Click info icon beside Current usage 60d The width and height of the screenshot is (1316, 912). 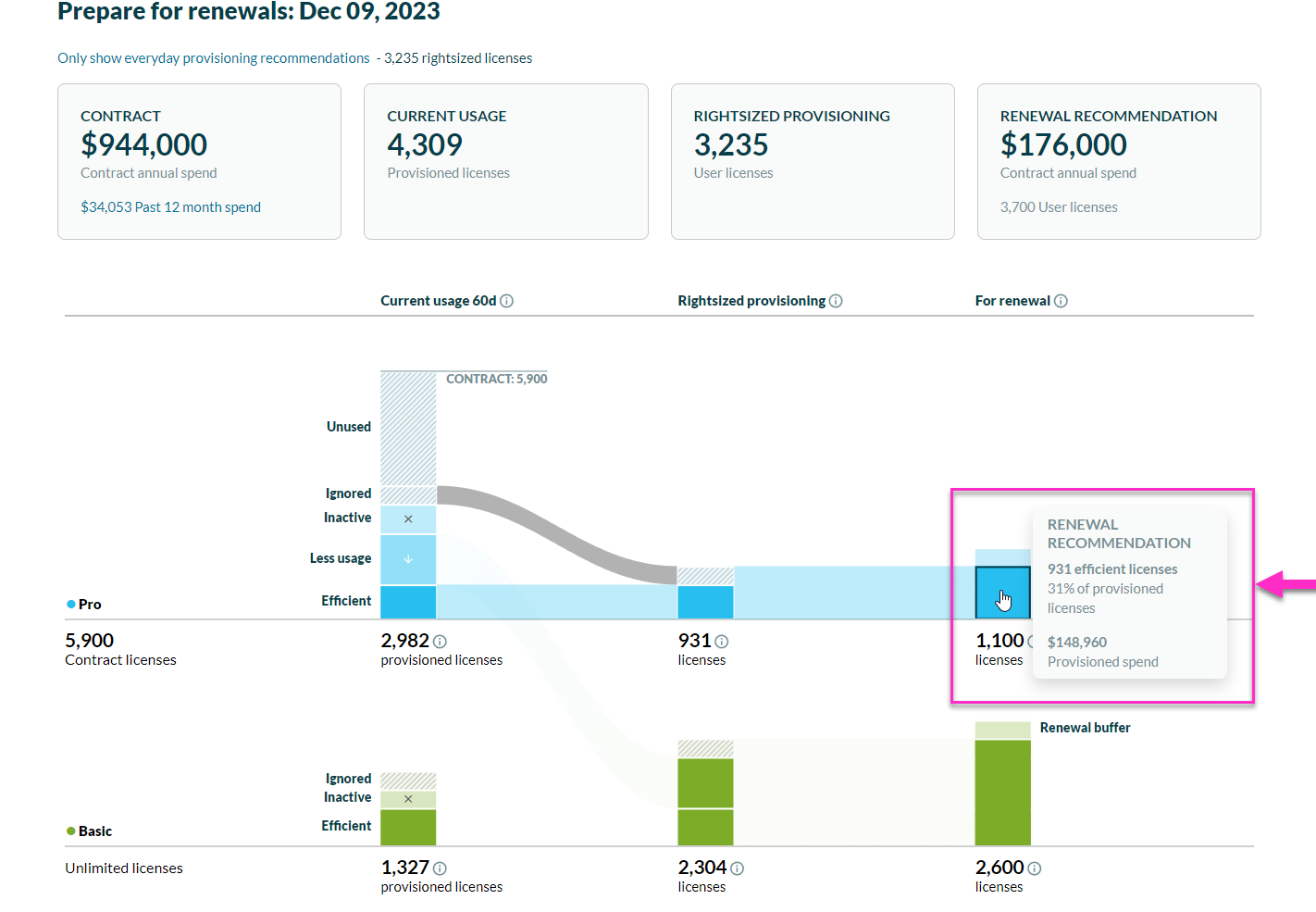pos(506,301)
